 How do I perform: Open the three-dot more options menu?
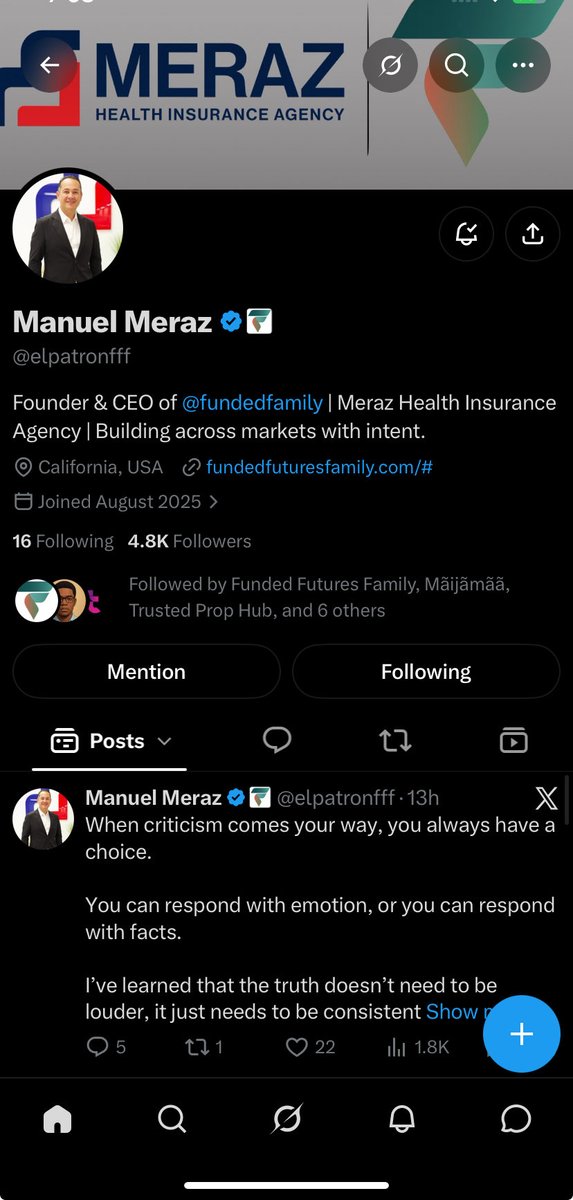pyautogui.click(x=523, y=65)
